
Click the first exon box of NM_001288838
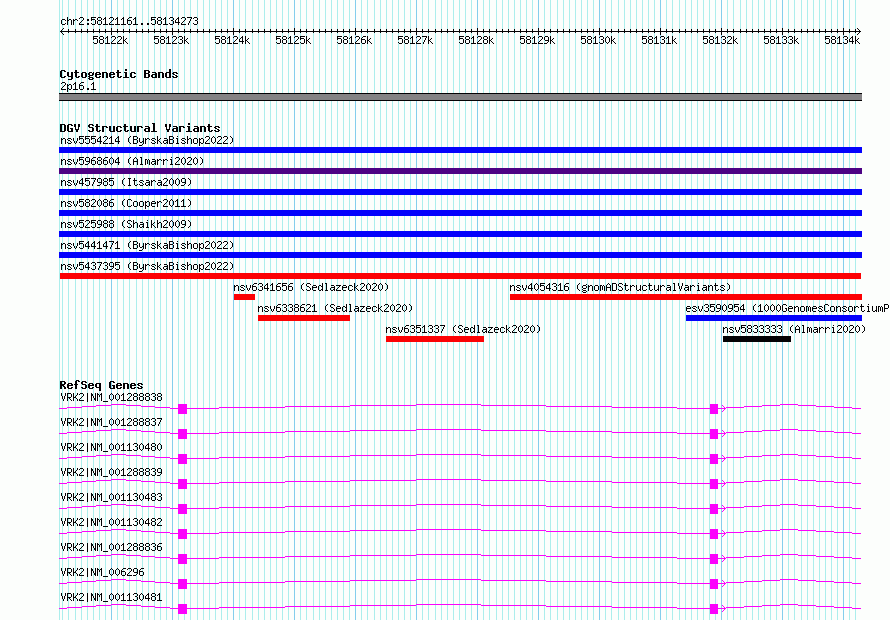point(182,409)
